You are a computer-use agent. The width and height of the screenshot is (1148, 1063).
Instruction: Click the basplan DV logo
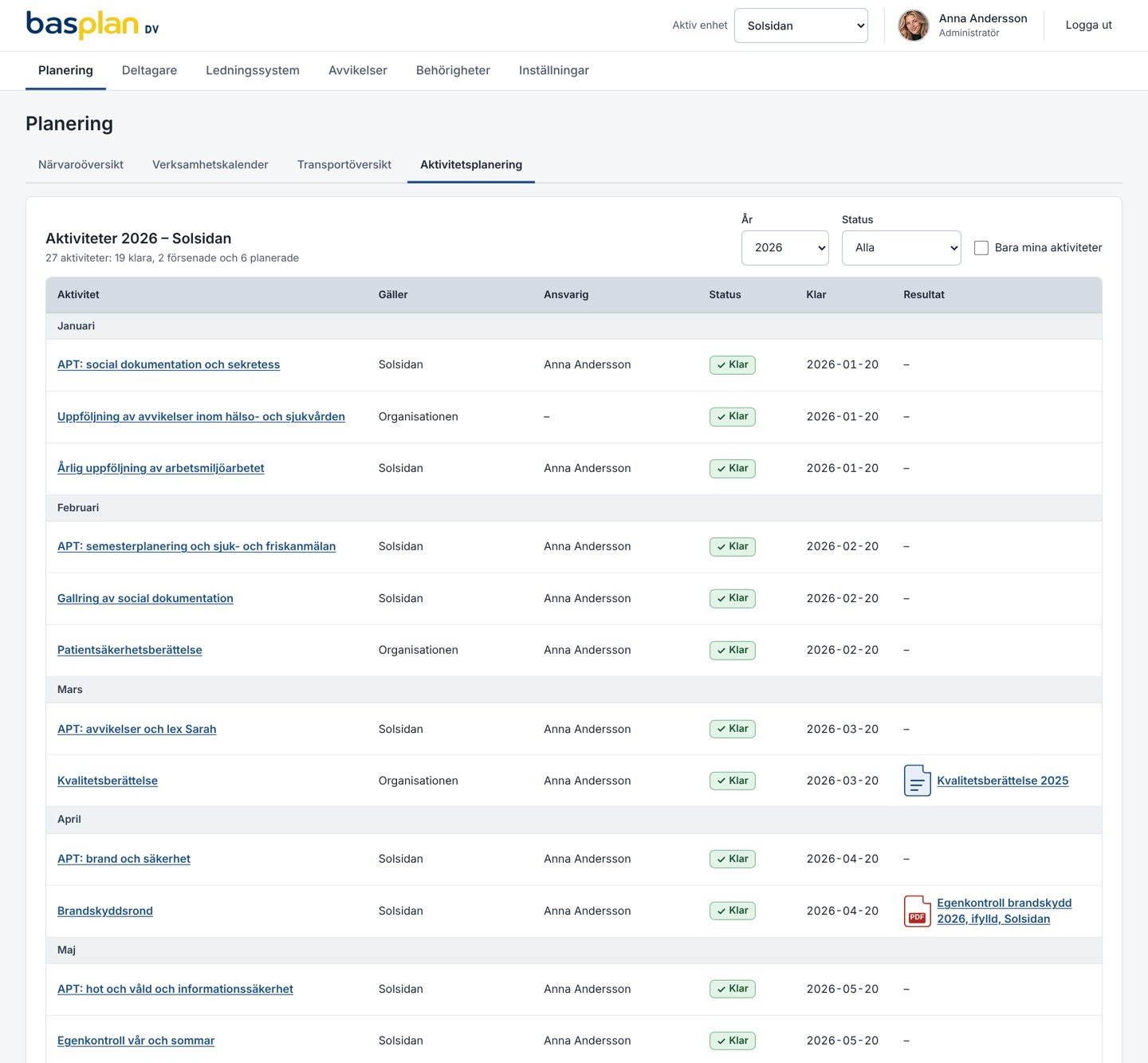[x=92, y=26]
